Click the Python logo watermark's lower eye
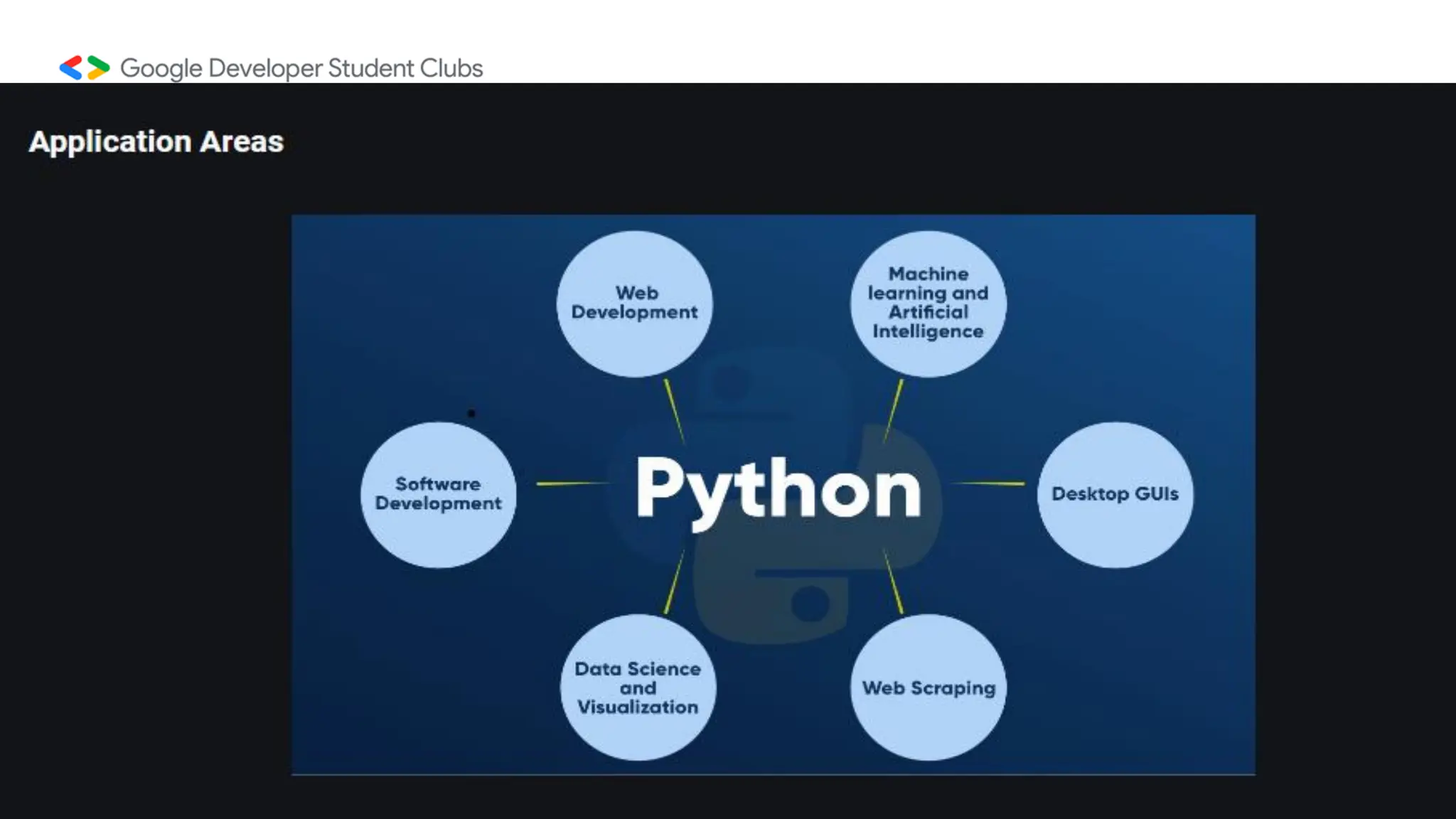This screenshot has height=819, width=1456. tap(810, 603)
